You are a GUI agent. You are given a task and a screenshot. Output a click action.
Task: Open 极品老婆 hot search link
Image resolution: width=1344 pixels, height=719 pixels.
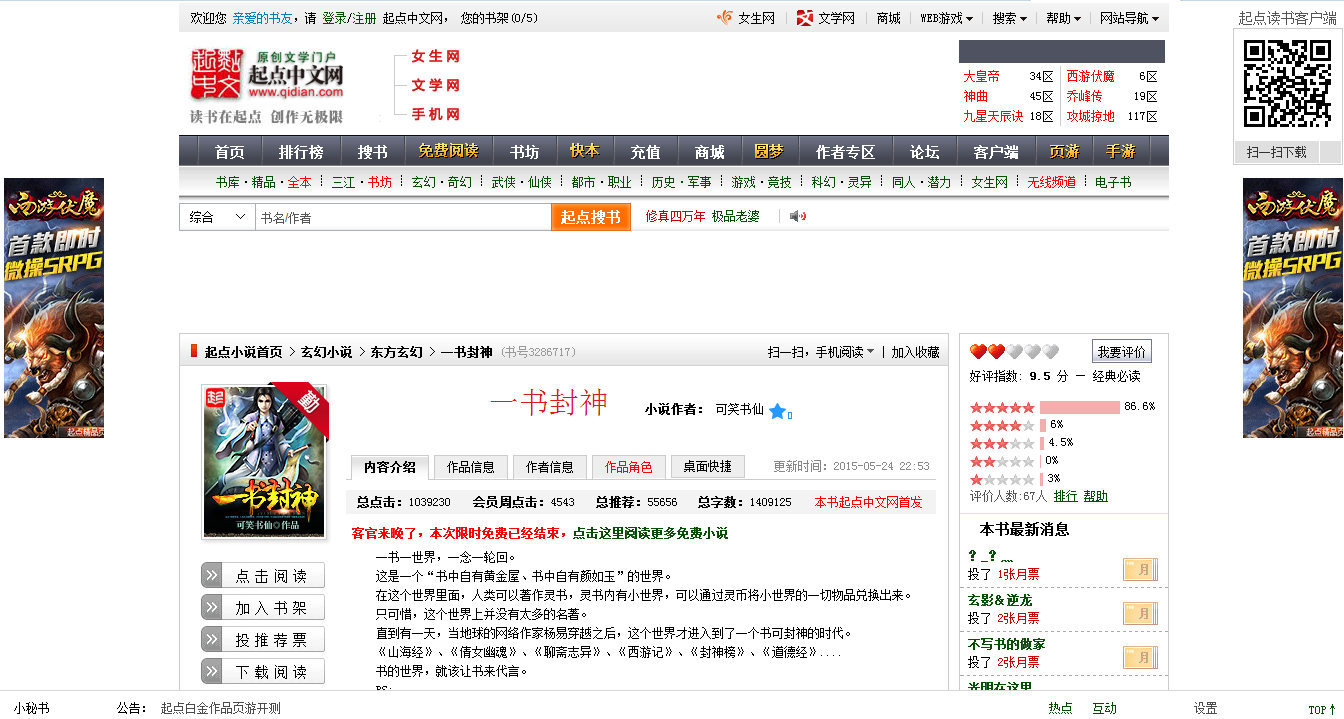coord(735,216)
